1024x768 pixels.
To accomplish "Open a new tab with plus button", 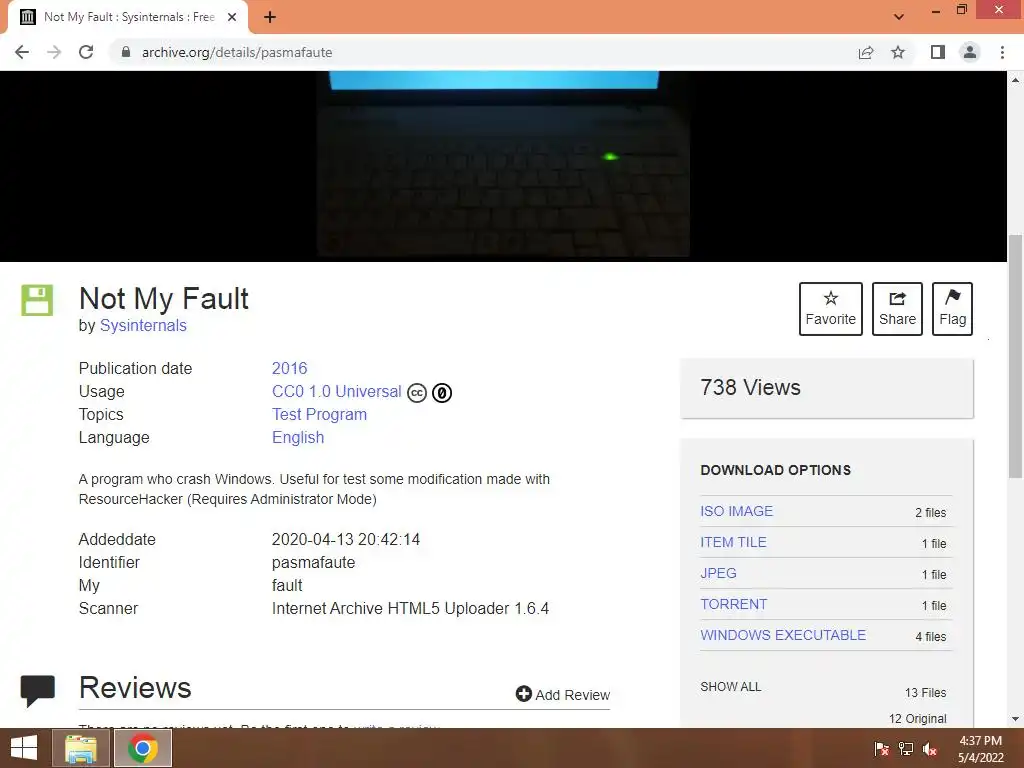I will [270, 17].
